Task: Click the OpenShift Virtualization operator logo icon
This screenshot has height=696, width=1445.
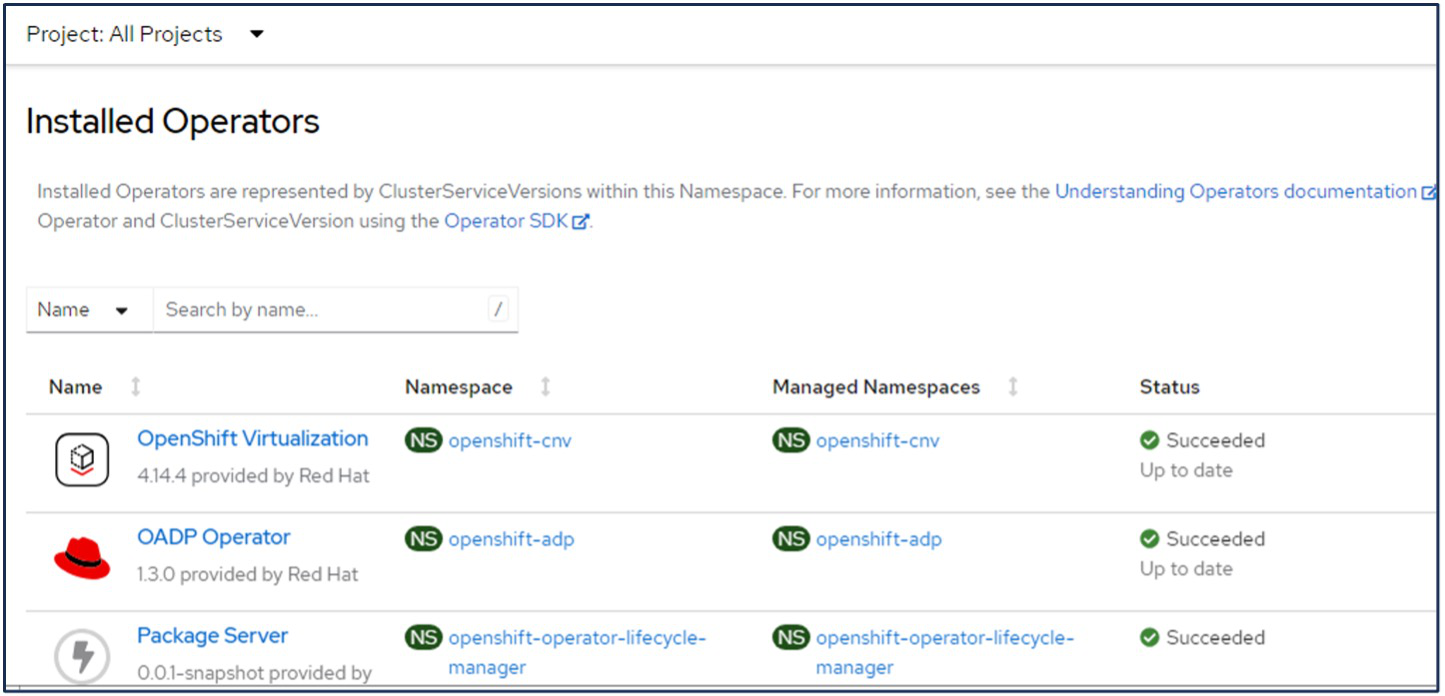Action: pos(82,459)
